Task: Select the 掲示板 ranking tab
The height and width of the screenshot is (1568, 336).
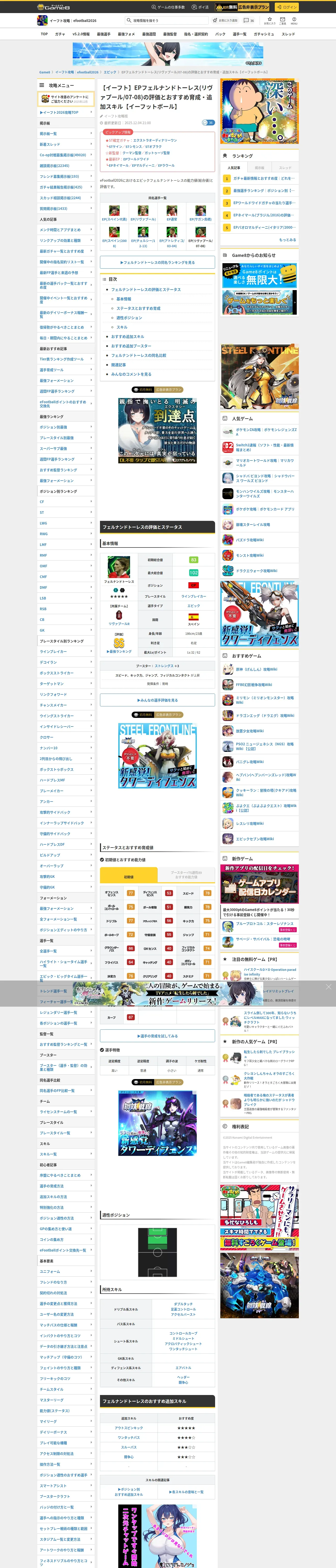Action: tap(260, 168)
